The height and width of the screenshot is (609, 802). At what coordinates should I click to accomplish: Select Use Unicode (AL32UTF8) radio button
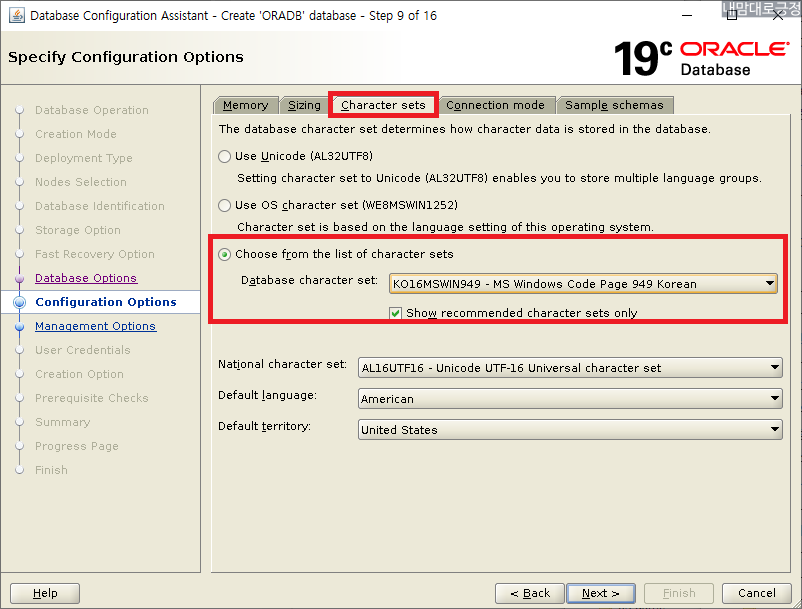(x=225, y=156)
